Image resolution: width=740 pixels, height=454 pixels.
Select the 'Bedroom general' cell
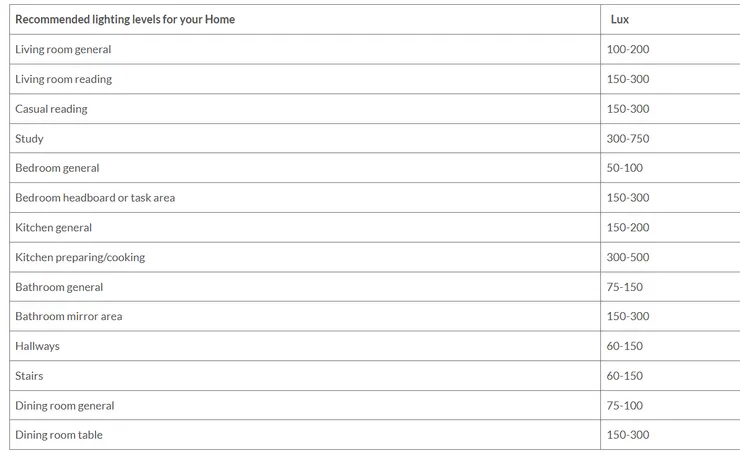(x=57, y=168)
